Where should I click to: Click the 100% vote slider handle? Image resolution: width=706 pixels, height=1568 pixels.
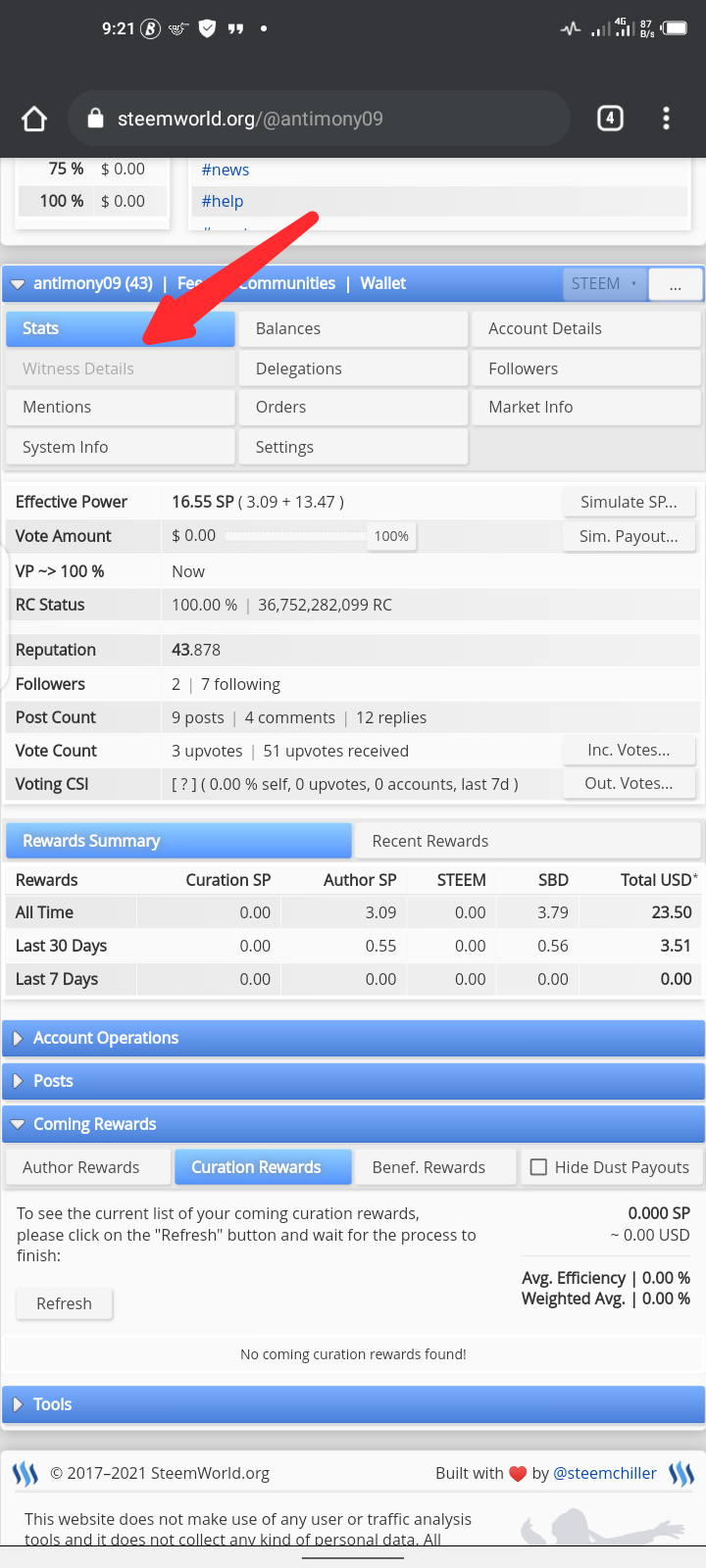[391, 536]
